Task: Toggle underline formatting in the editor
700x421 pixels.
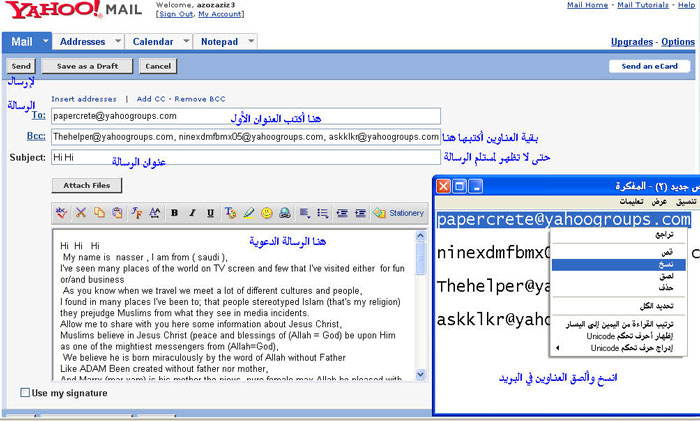Action: tap(210, 213)
